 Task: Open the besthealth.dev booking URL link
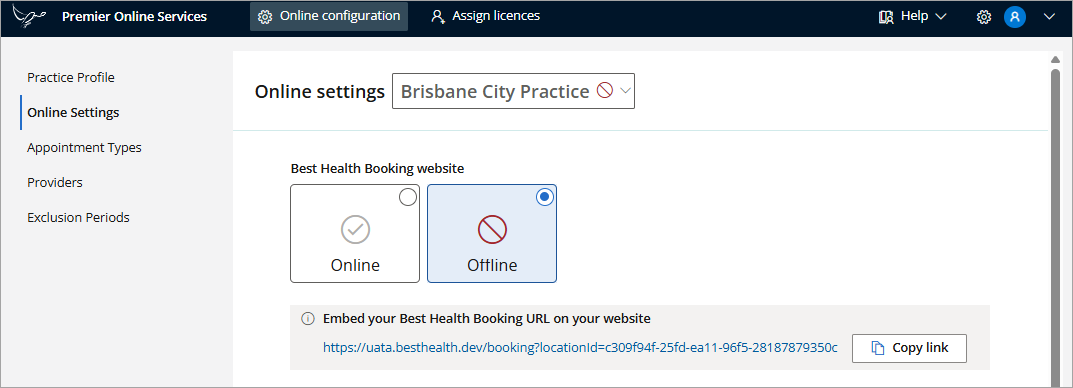(580, 348)
